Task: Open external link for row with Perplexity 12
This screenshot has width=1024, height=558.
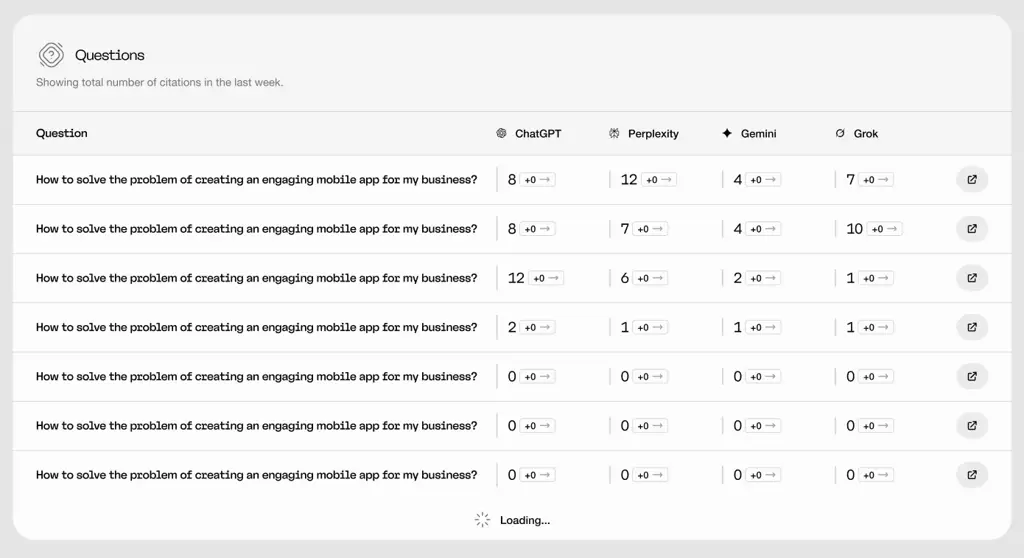Action: (x=972, y=180)
